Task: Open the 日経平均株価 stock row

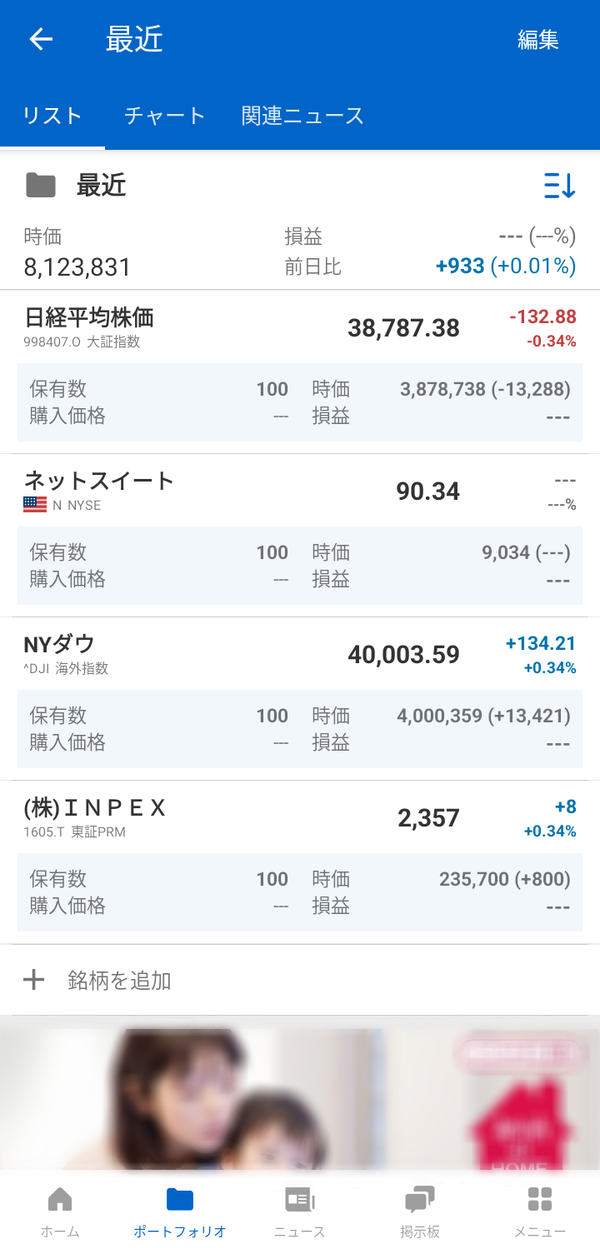Action: pyautogui.click(x=300, y=371)
